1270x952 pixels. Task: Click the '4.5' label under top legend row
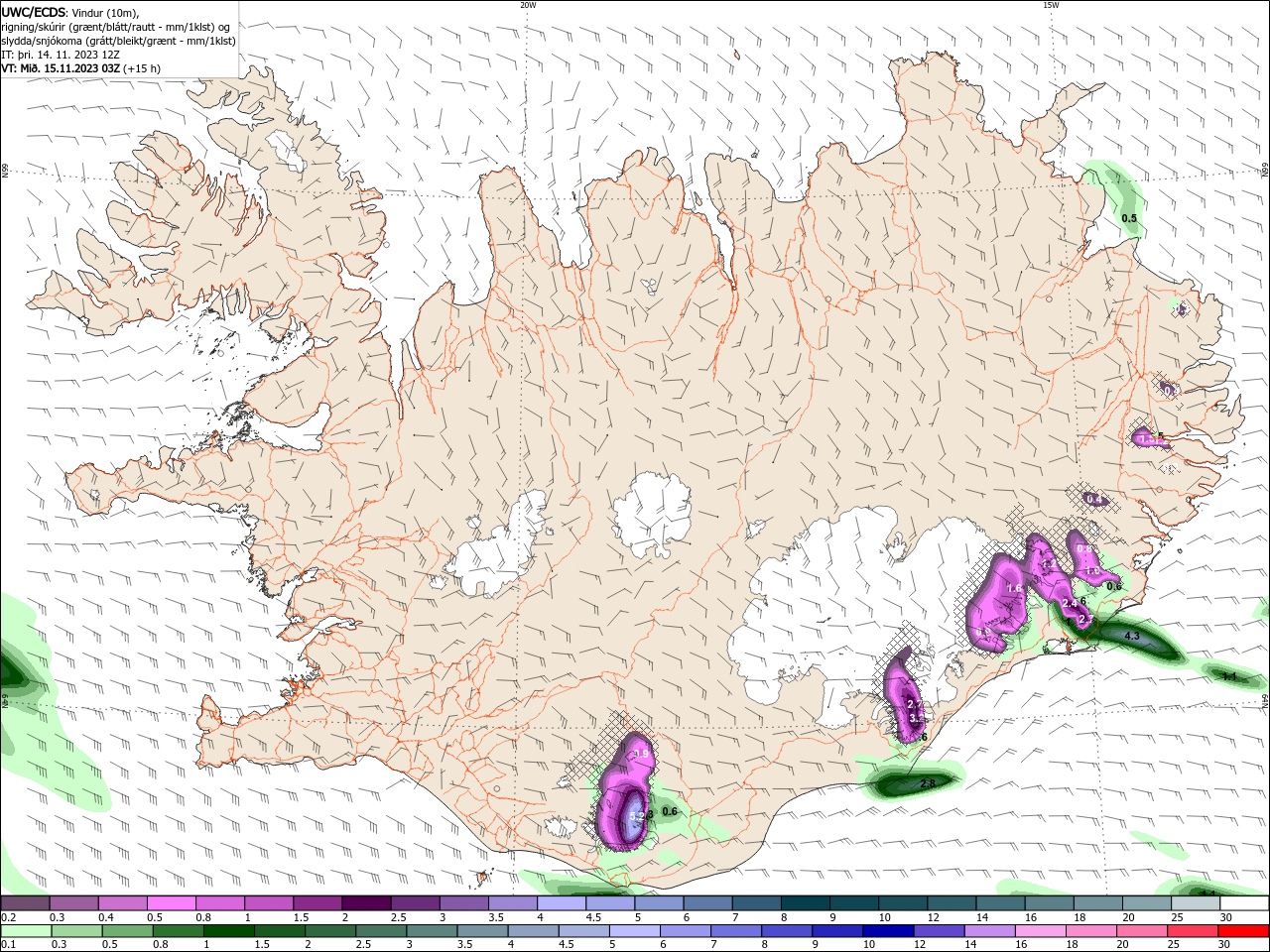pyautogui.click(x=593, y=917)
